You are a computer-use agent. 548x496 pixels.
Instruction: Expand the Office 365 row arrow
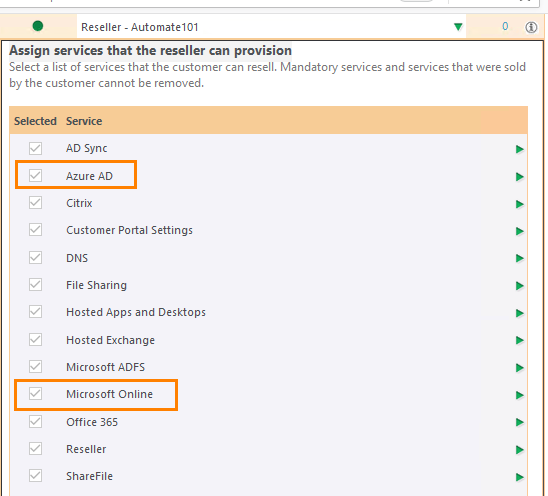pyautogui.click(x=520, y=423)
